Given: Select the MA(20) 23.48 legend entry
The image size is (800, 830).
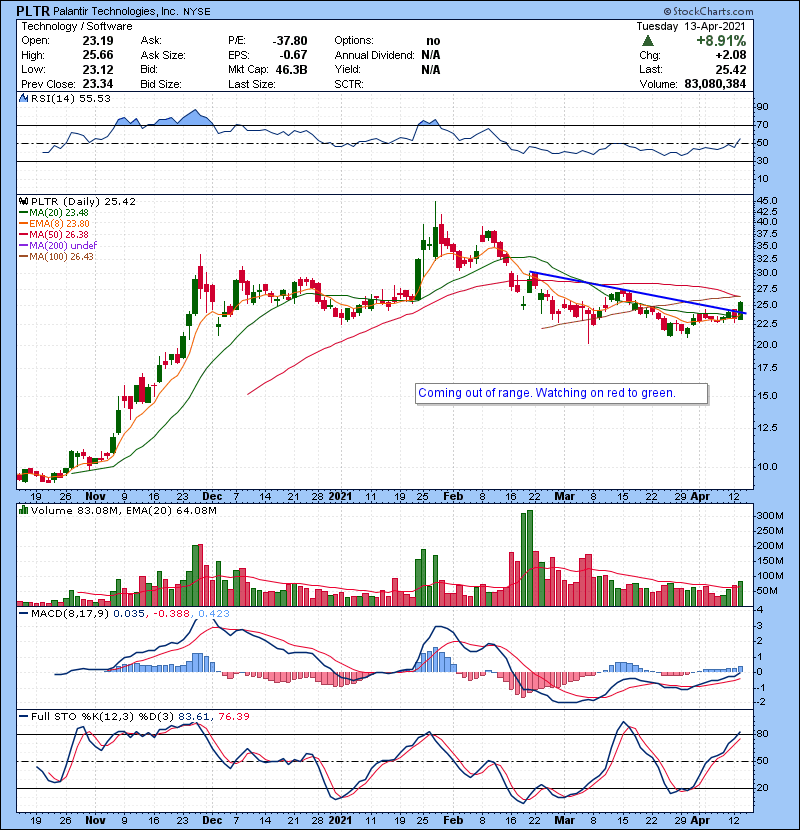Looking at the screenshot, I should point(53,213).
